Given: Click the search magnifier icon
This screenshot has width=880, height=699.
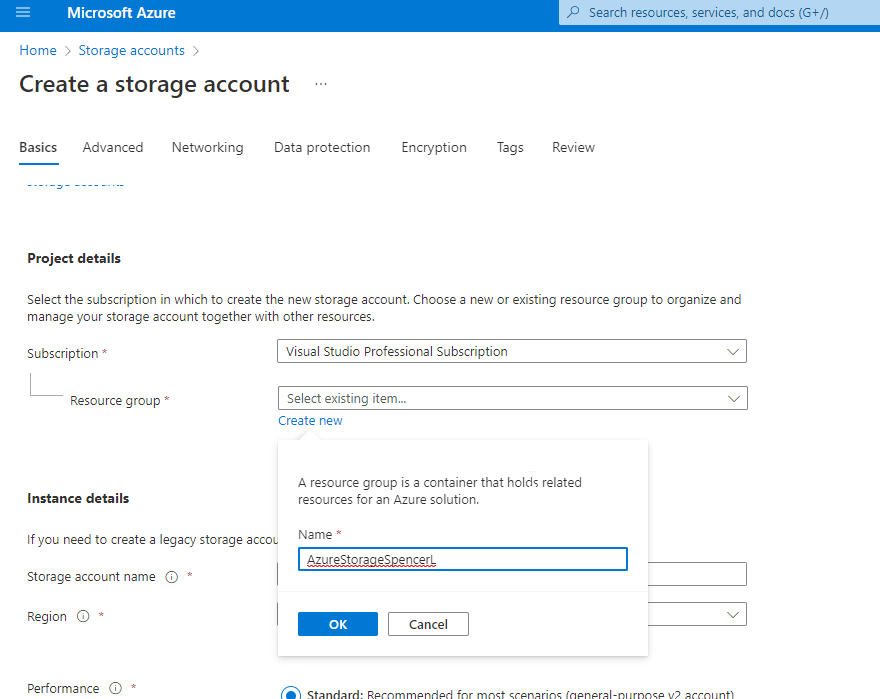Looking at the screenshot, I should coord(573,12).
